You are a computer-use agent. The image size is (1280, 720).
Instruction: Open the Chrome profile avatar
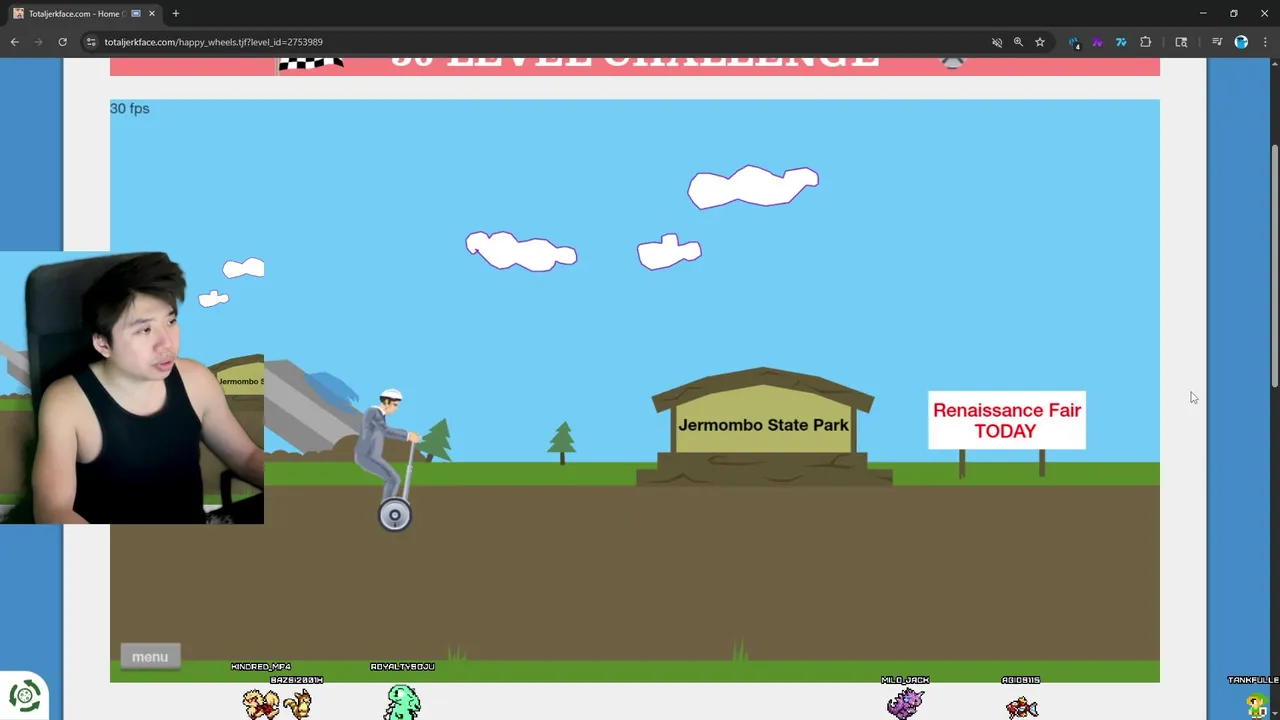[x=1241, y=42]
